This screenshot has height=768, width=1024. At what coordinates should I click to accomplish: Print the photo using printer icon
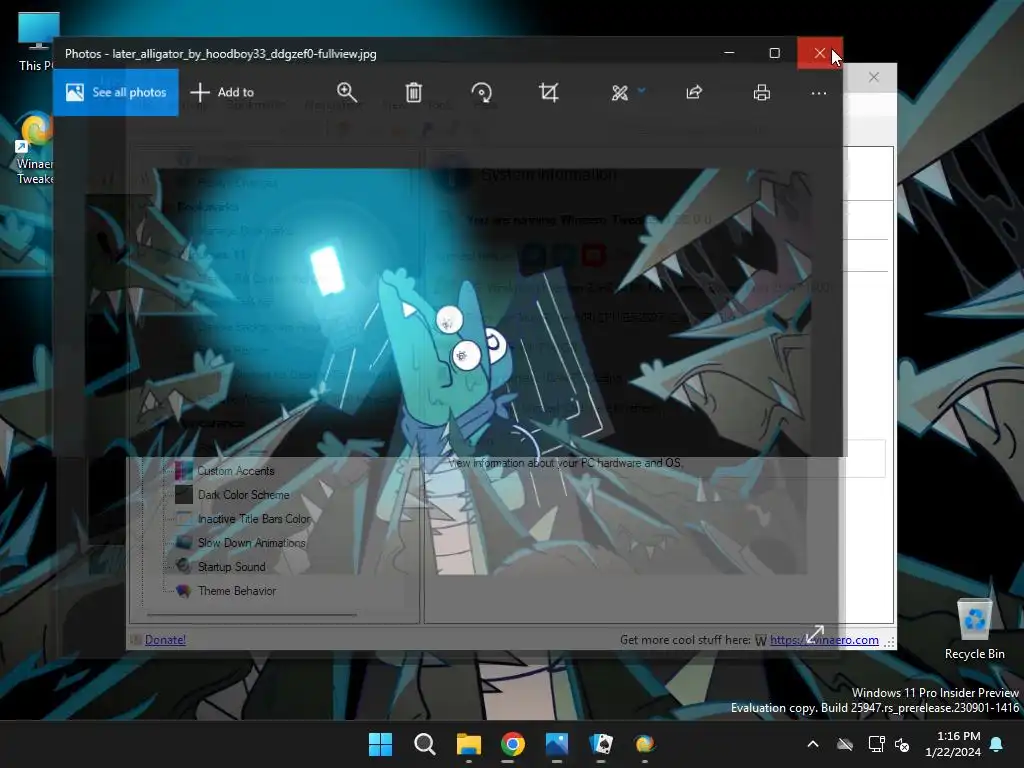pyautogui.click(x=761, y=92)
